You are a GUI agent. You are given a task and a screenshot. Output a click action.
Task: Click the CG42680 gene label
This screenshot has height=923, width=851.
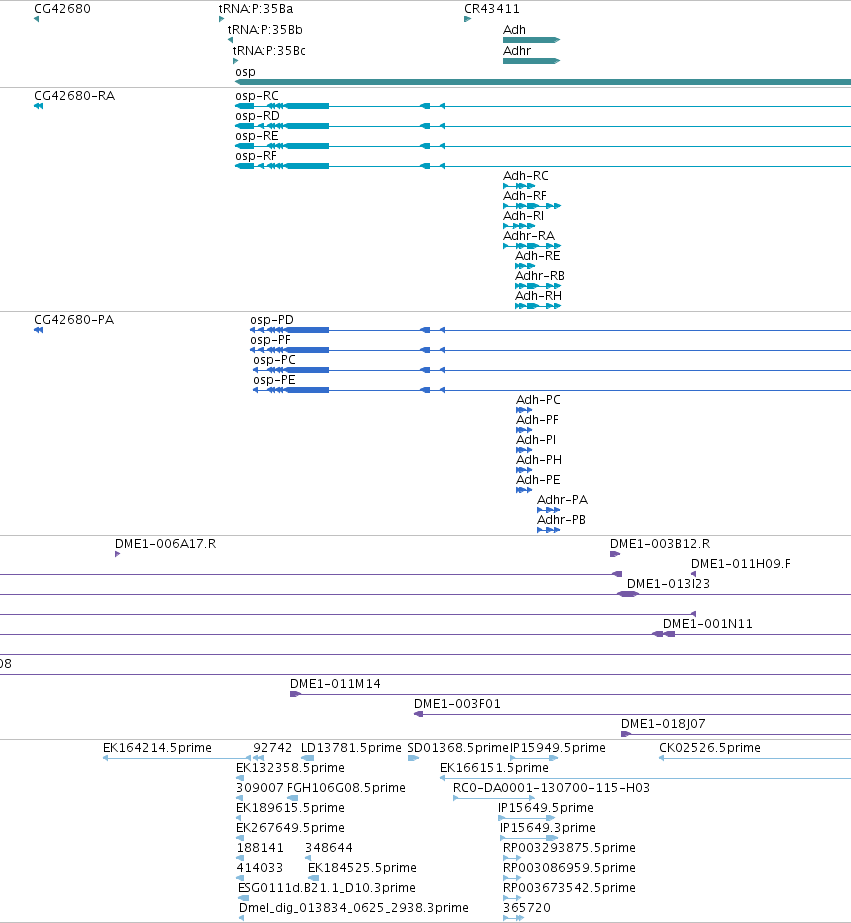click(62, 9)
